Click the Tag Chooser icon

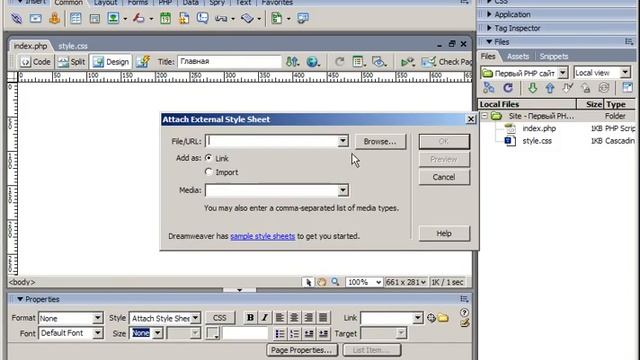tap(303, 18)
